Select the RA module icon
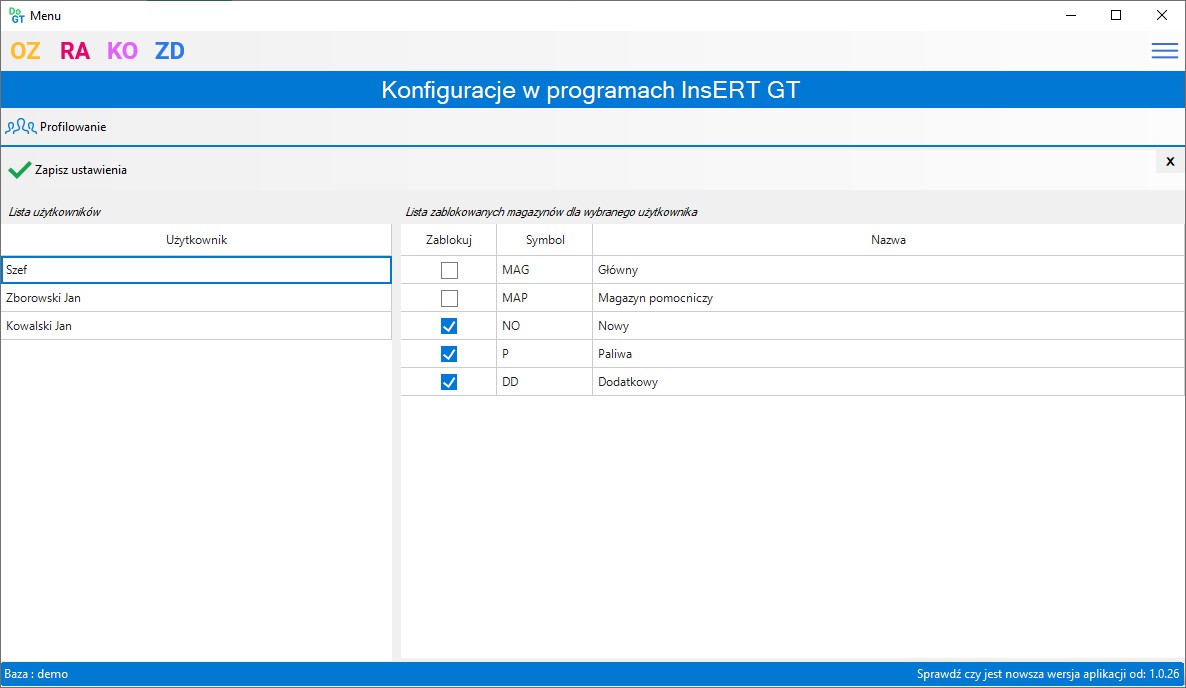 73,50
